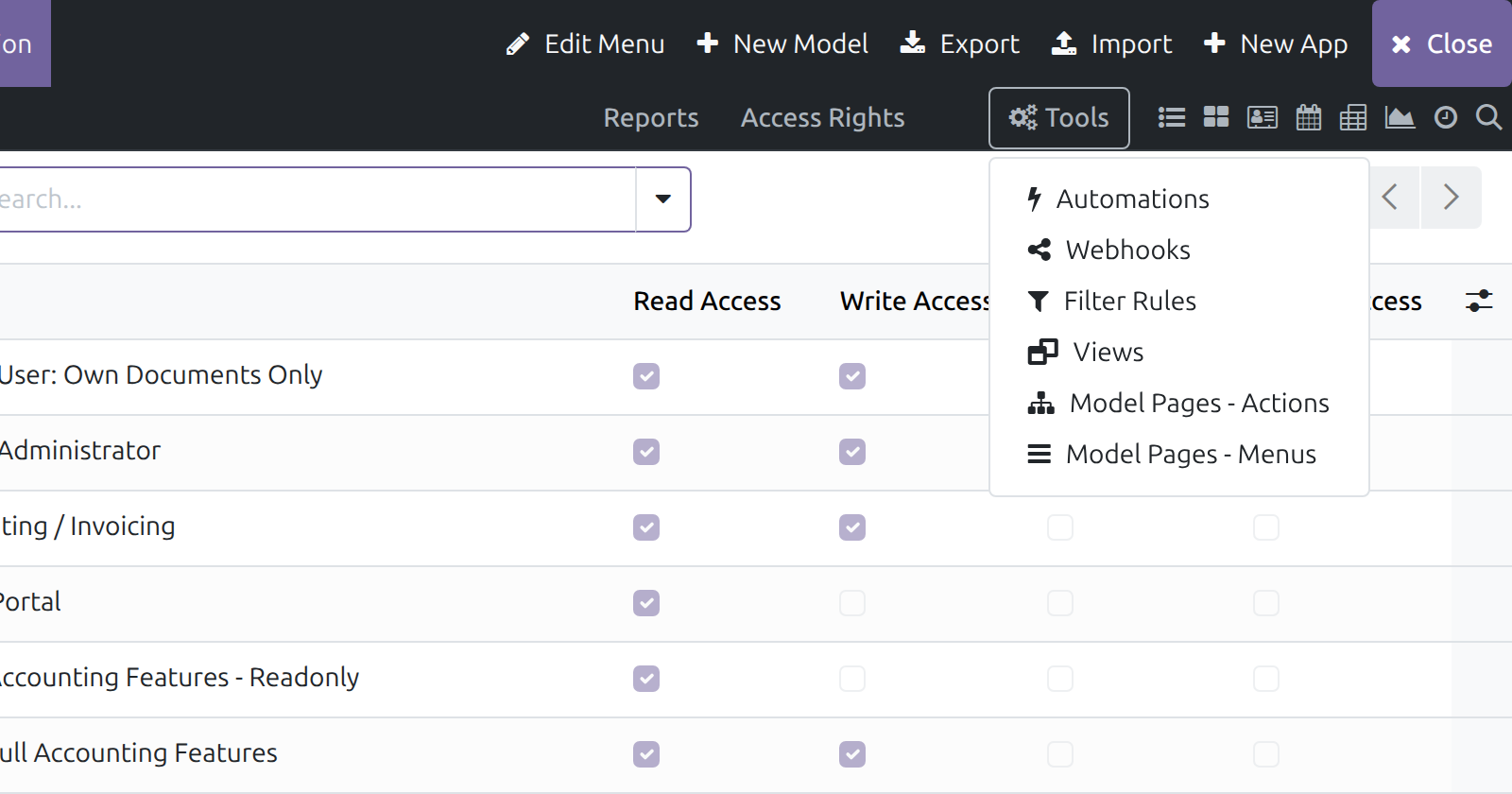Toggle Write Access for Full Accounting Features
This screenshot has width=1512, height=794.
tap(852, 754)
